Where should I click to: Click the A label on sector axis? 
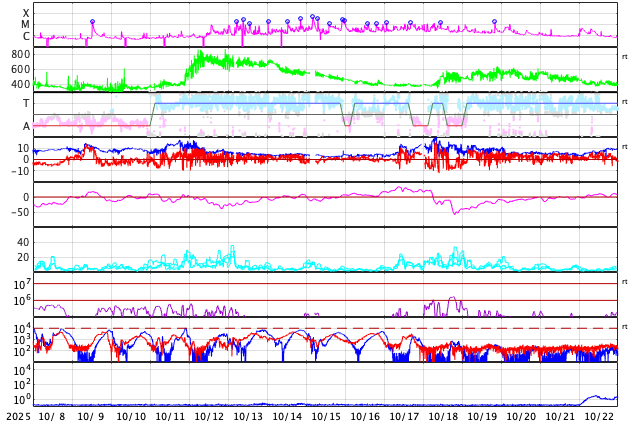pyautogui.click(x=26, y=126)
